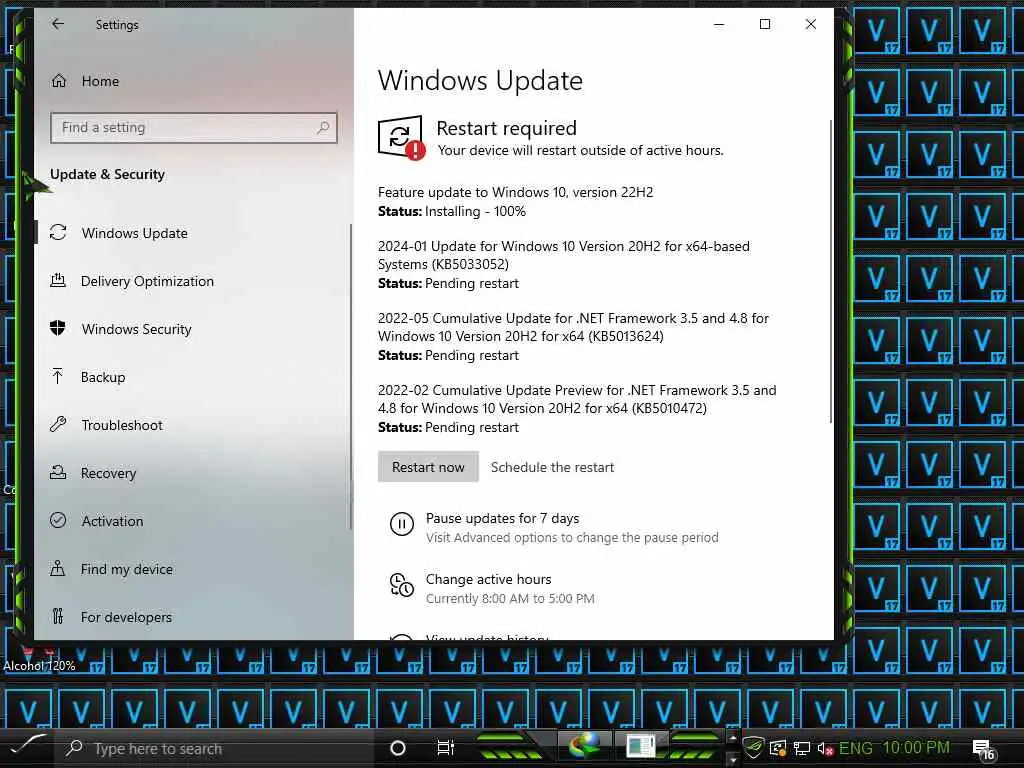Click the KB5033052 update entry text
Image resolution: width=1024 pixels, height=768 pixels.
coord(564,255)
